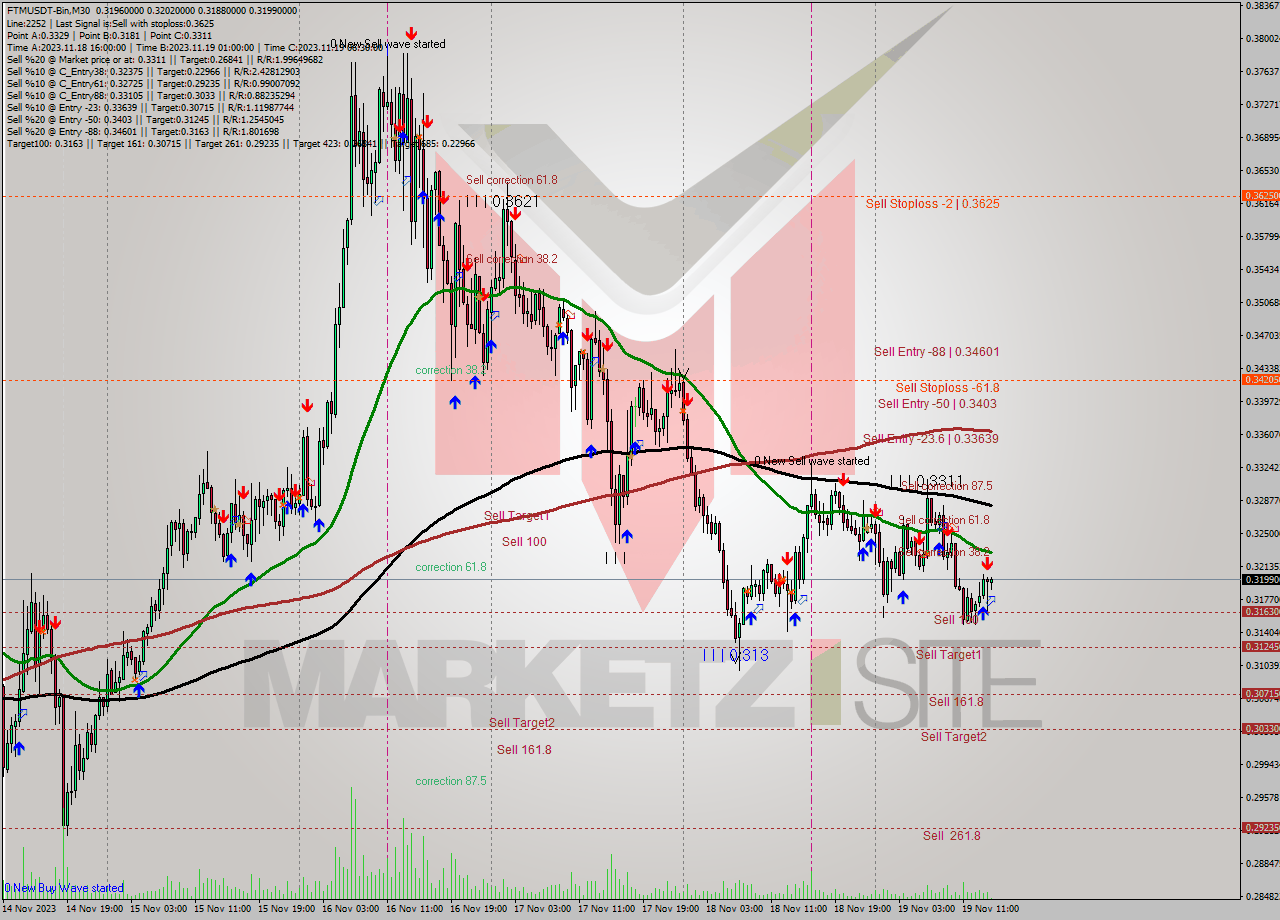The height and width of the screenshot is (920, 1280).
Task: Click the '14 Nov 2023' time axis label
Action: pos(28,909)
